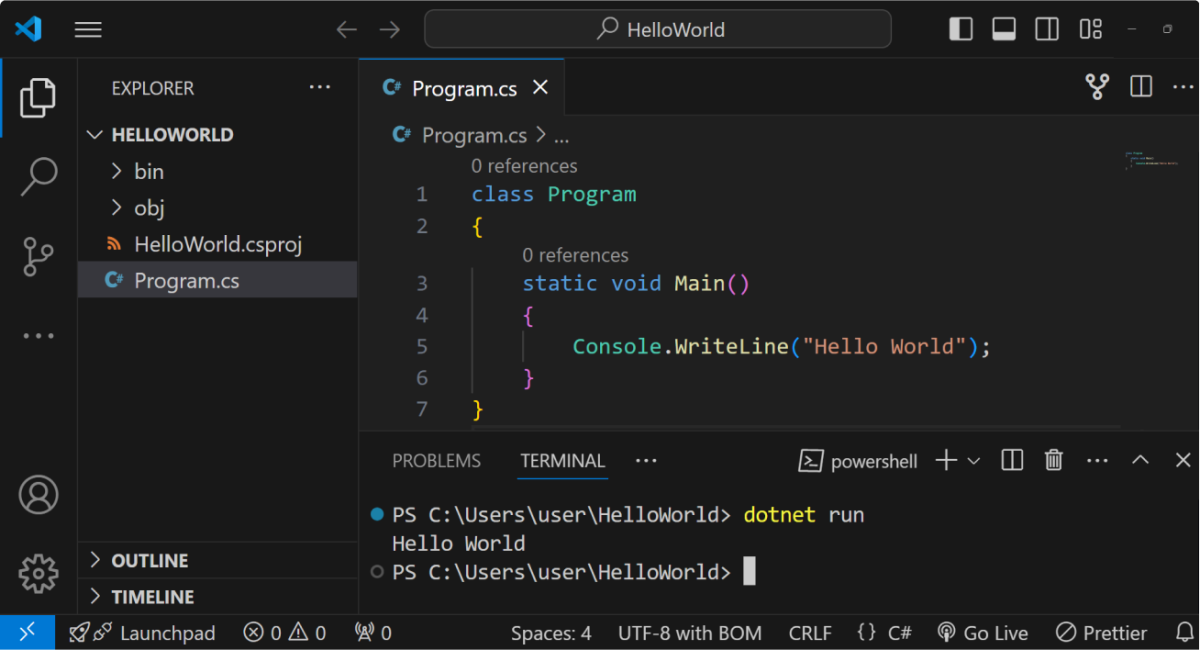Open the Search view in the activity bar
Screen dimensions: 1200x650
click(x=38, y=176)
